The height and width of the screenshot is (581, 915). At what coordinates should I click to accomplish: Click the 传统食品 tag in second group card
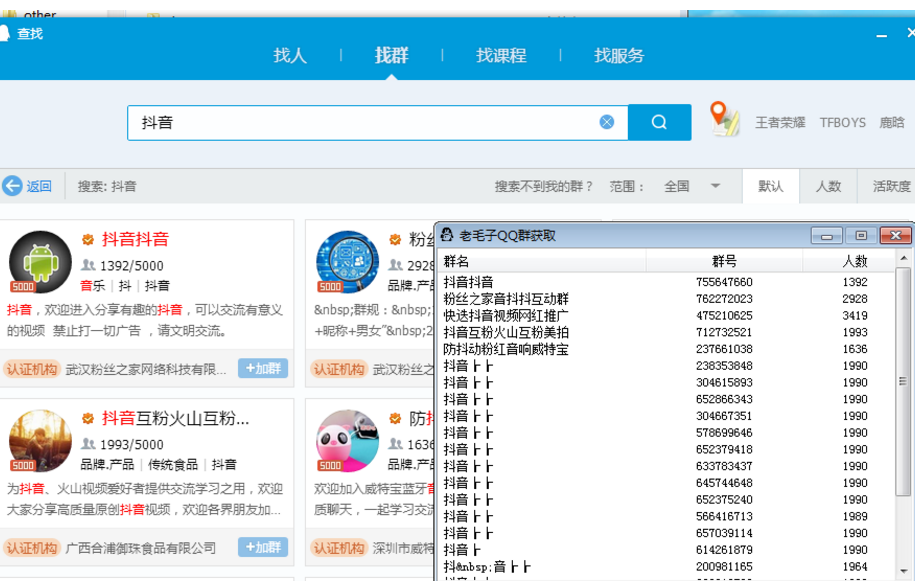click(x=173, y=464)
